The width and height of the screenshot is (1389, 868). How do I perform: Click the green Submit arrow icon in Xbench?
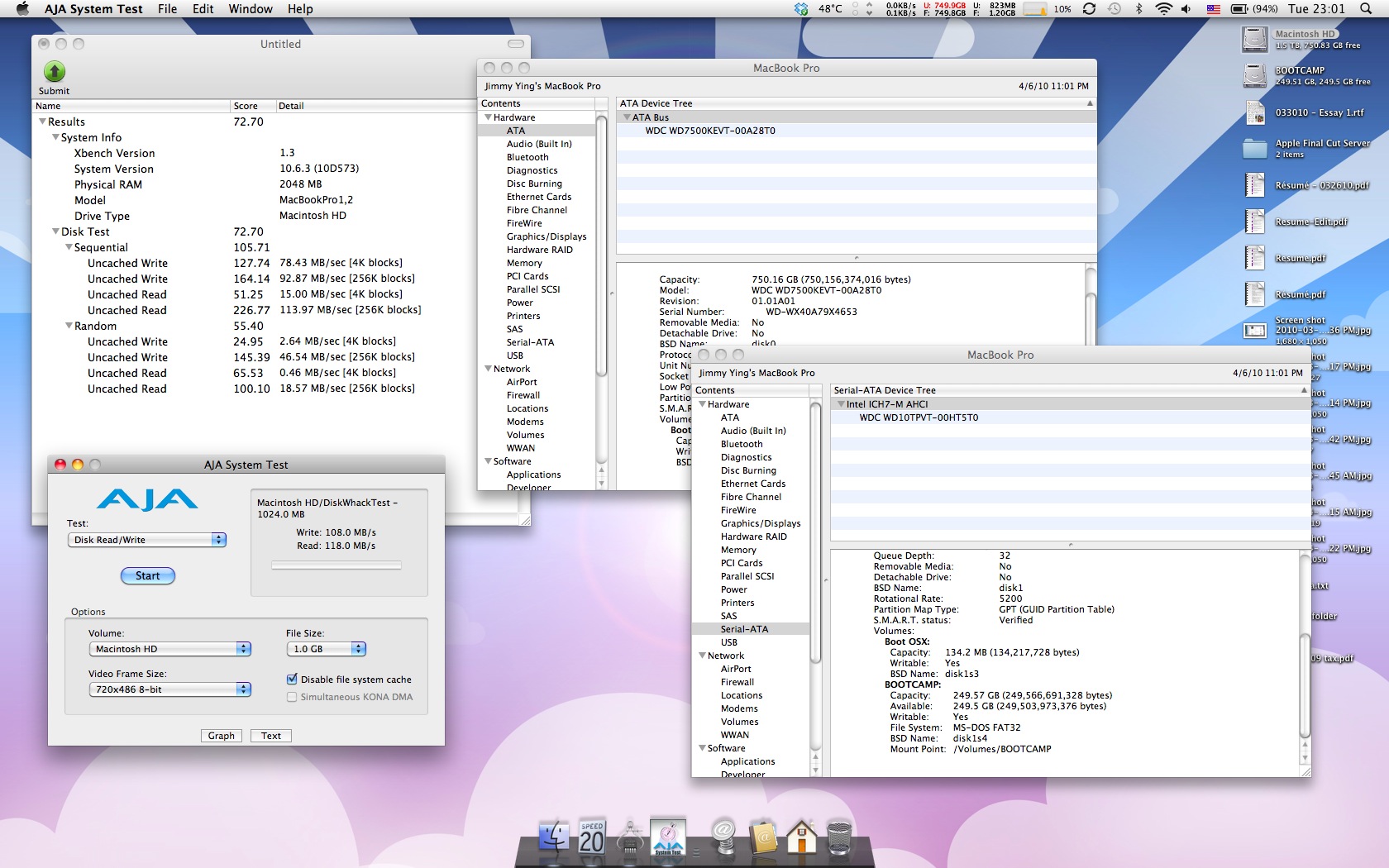54,72
